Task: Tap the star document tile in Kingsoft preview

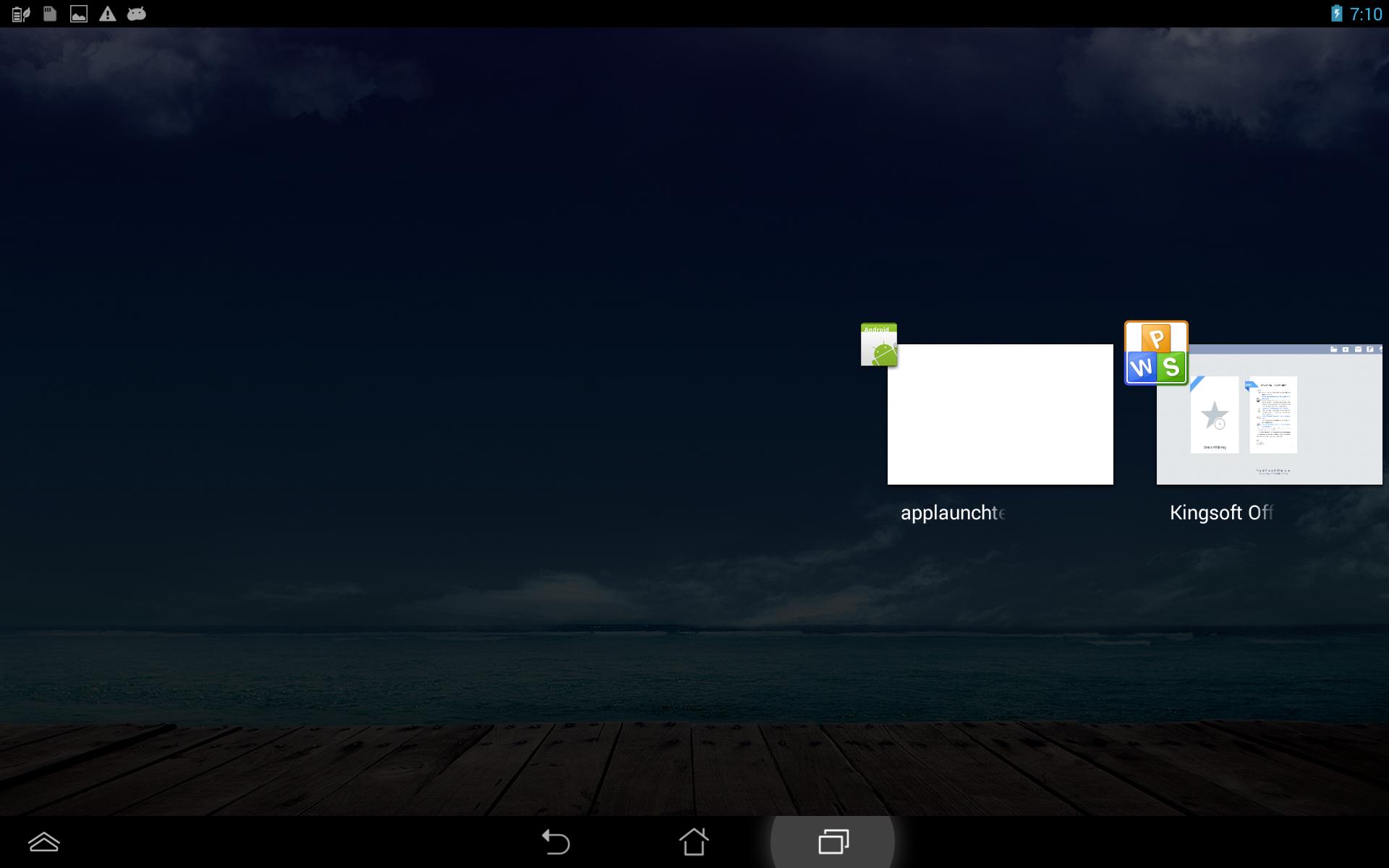Action: coord(1215,415)
